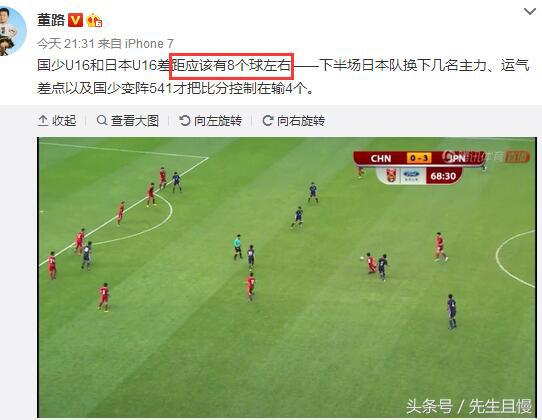The image size is (542, 420).
Task: Click the 头条号 / 先生且慢 watermark
Action: [x=469, y=406]
